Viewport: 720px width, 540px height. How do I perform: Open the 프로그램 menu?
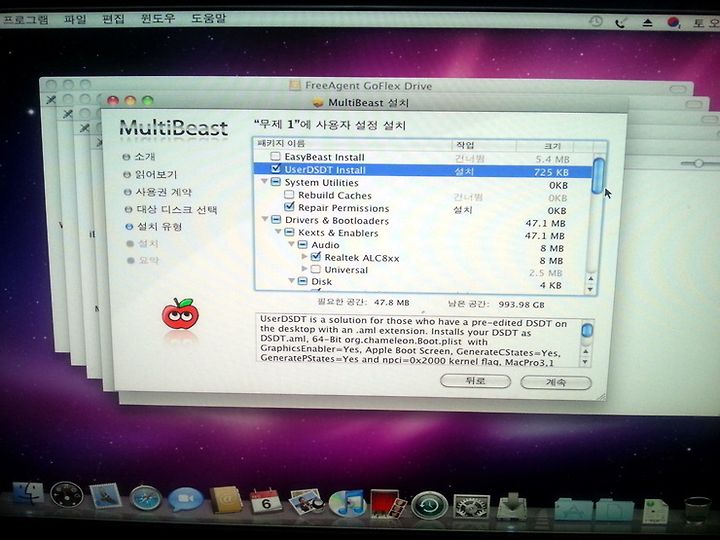coord(26,19)
